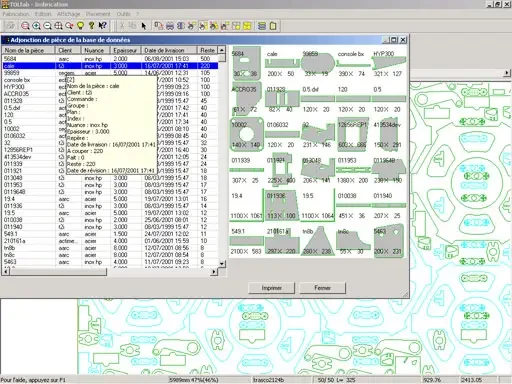Open the Fabrication menu
The height and width of the screenshot is (384, 512).
16,14
